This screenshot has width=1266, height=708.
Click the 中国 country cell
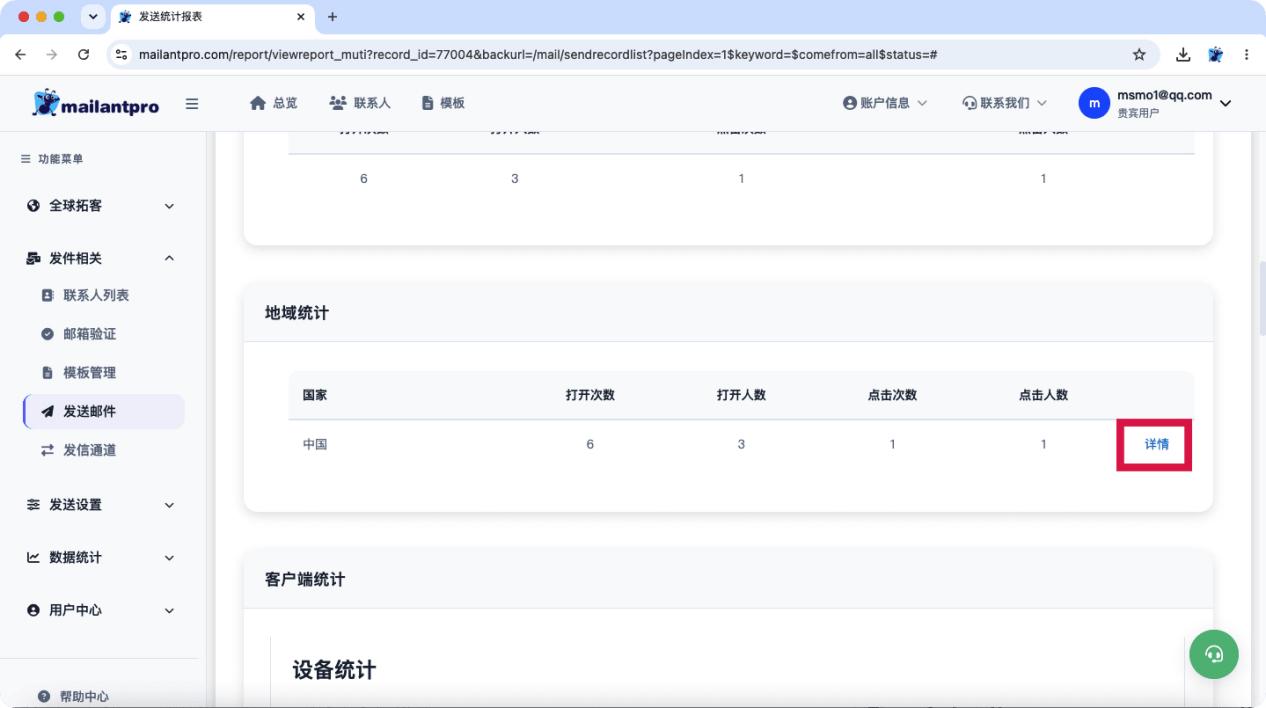[x=315, y=444]
